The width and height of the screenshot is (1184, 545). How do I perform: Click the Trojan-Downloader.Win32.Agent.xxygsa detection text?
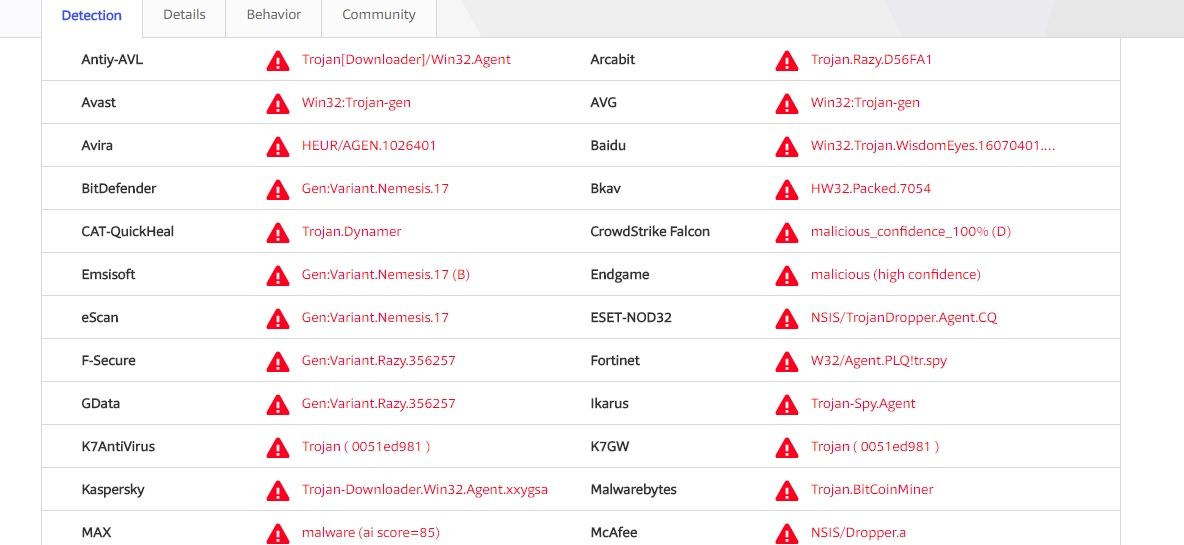(x=425, y=490)
